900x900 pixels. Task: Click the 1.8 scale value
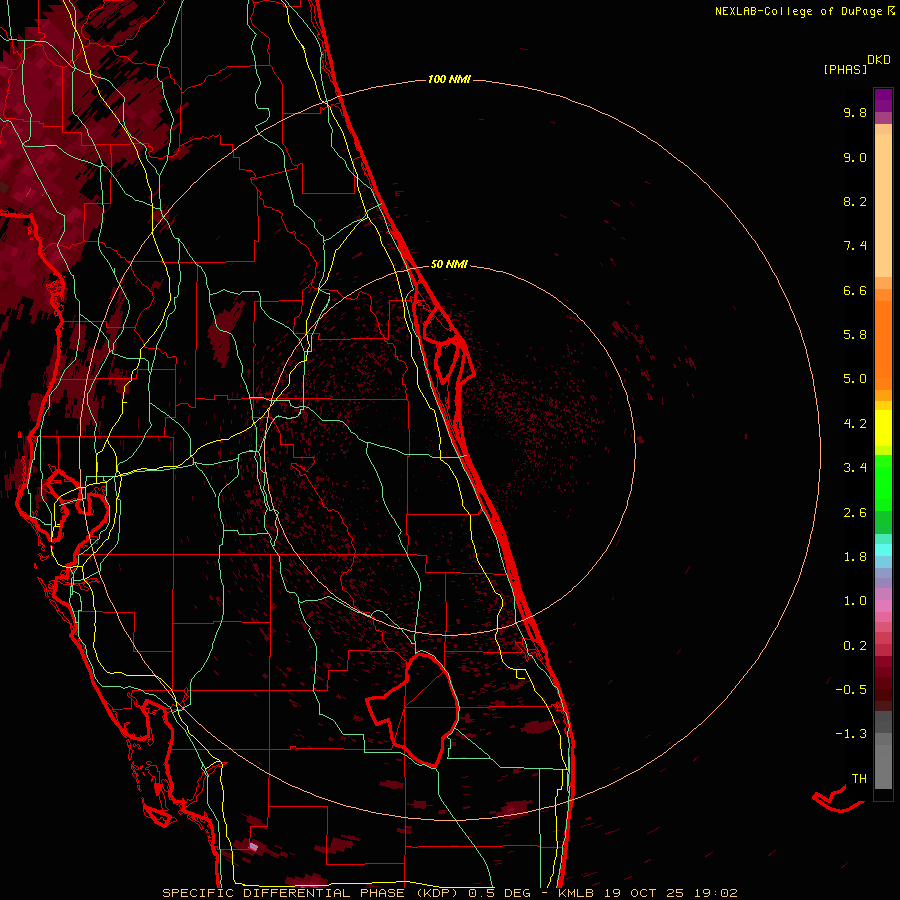pyautogui.click(x=855, y=557)
